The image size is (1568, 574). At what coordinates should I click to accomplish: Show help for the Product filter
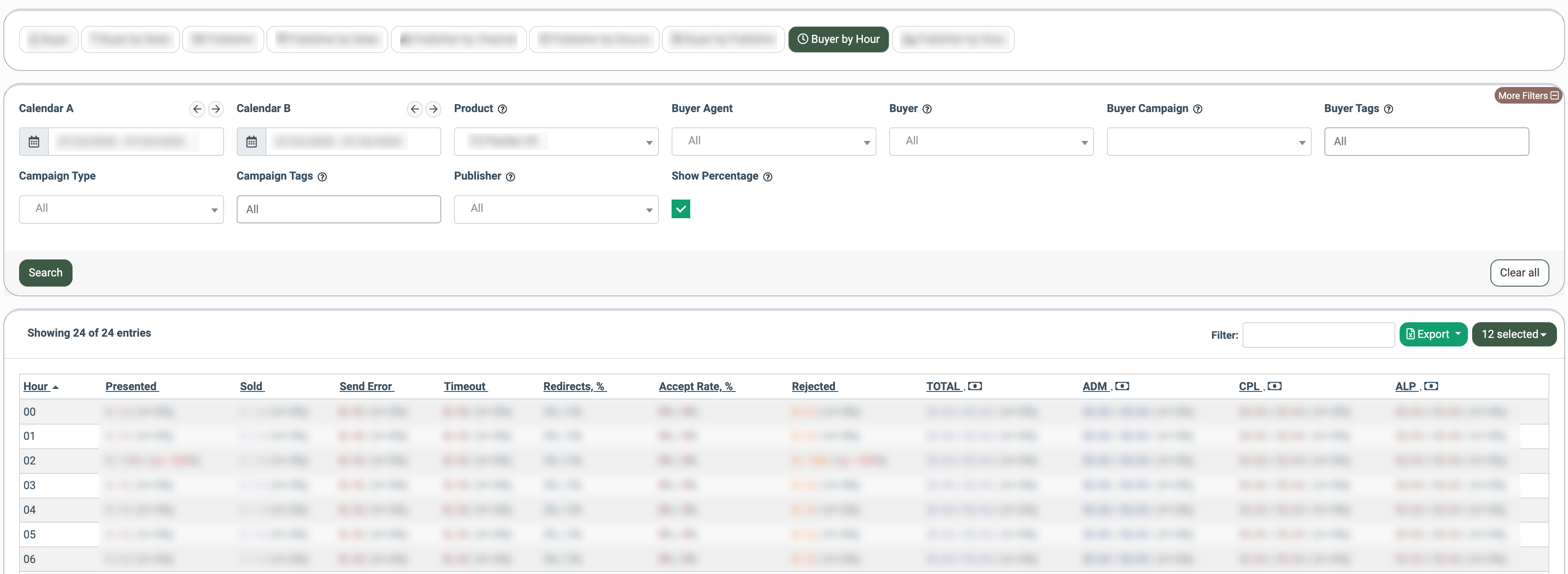[502, 109]
